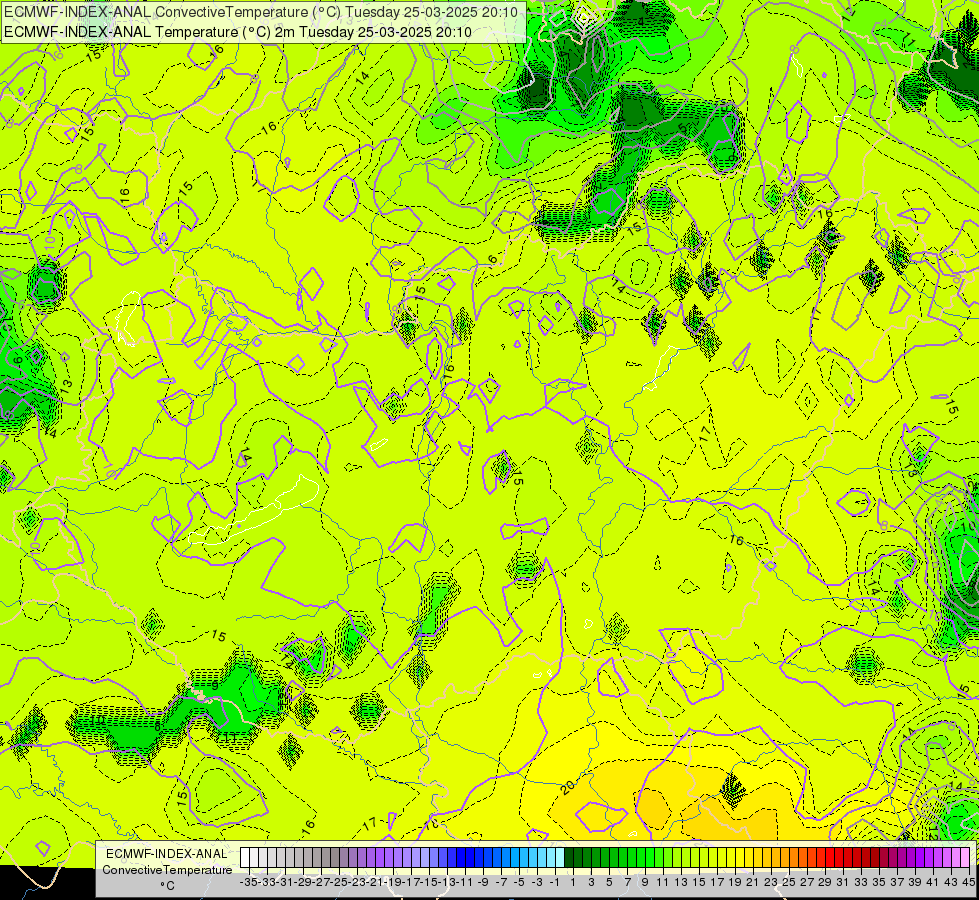
Task: Click the ConvectiveTemperature legend label
Action: point(167,869)
